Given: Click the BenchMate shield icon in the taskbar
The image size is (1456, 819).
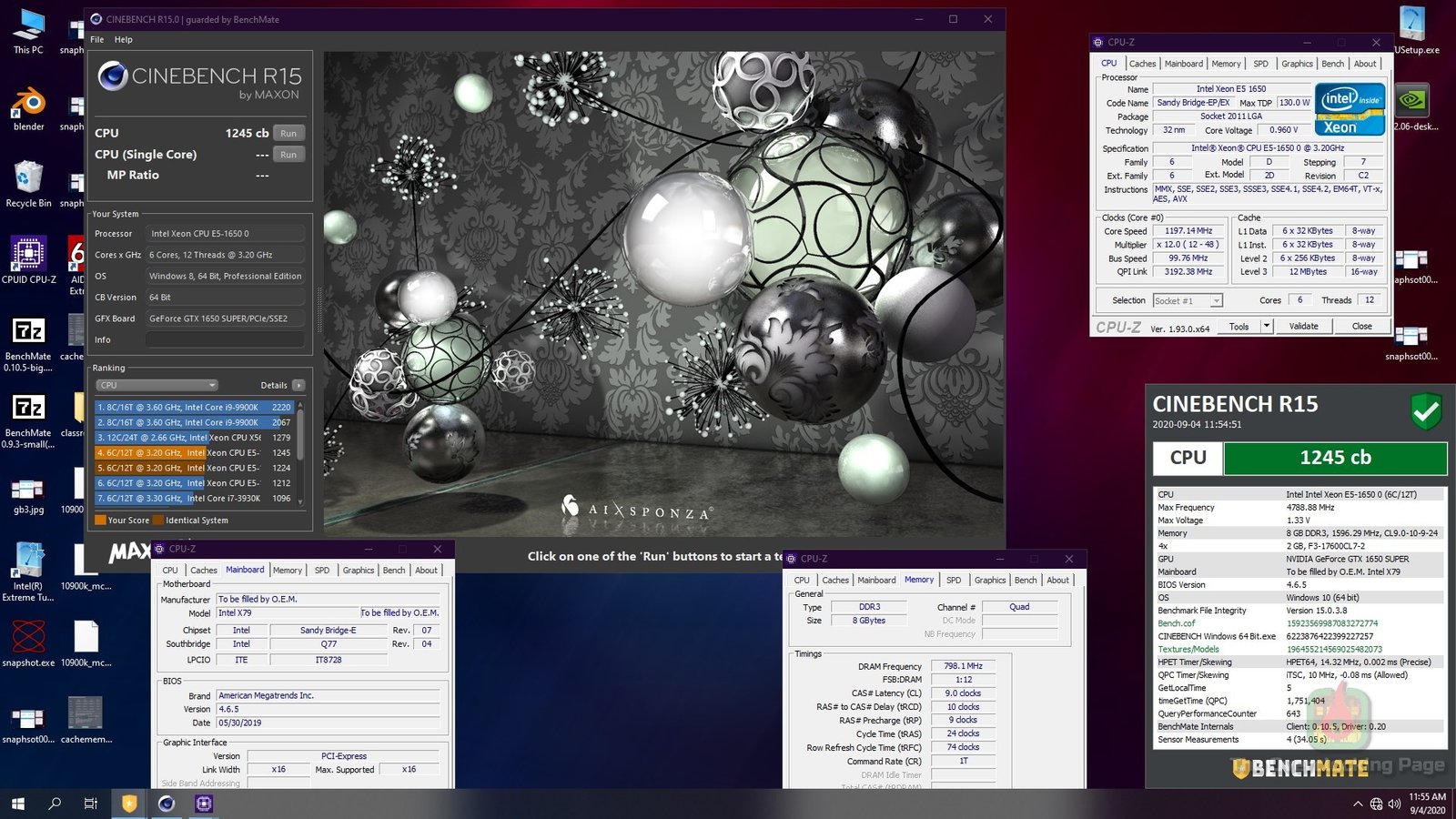Looking at the screenshot, I should coord(129,804).
